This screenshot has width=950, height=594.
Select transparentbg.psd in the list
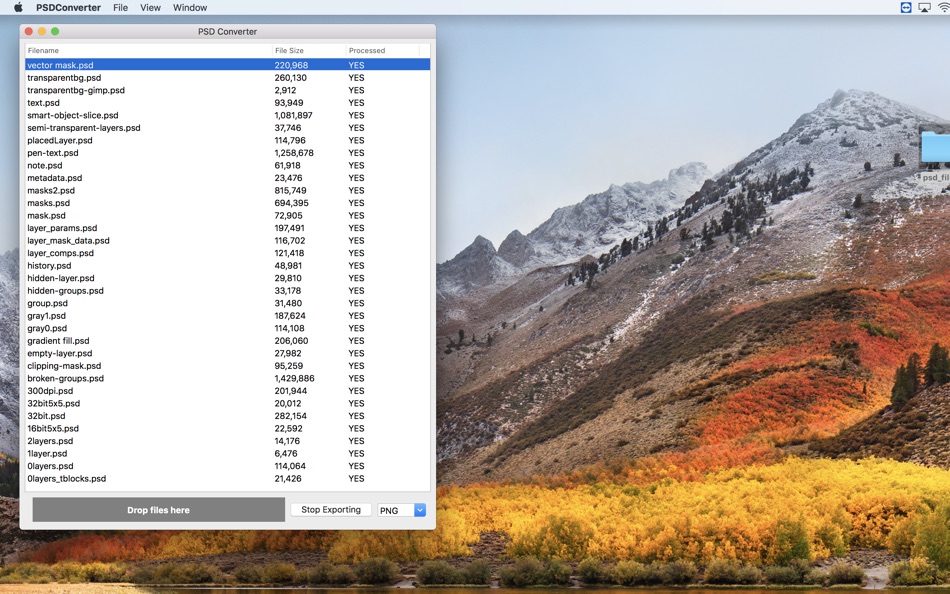point(228,78)
